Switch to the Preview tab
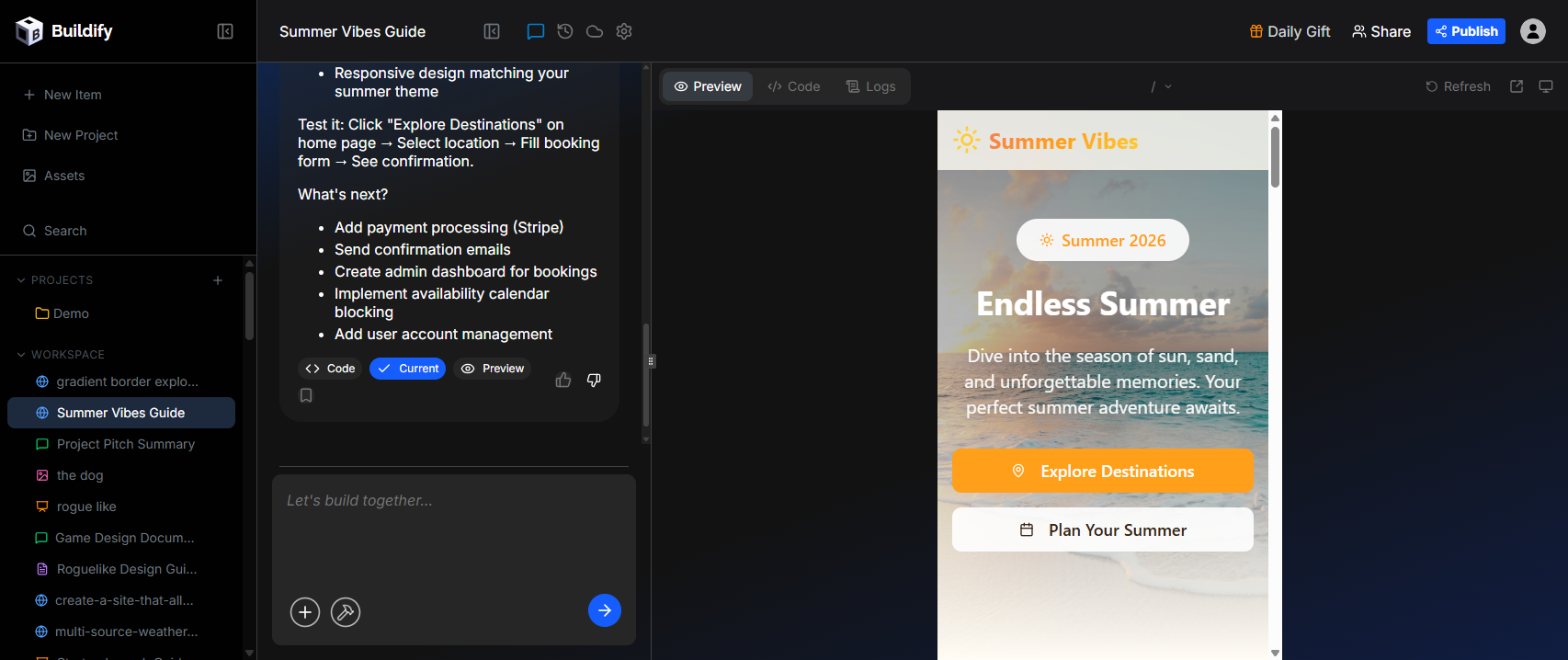This screenshot has height=660, width=1568. [x=708, y=86]
